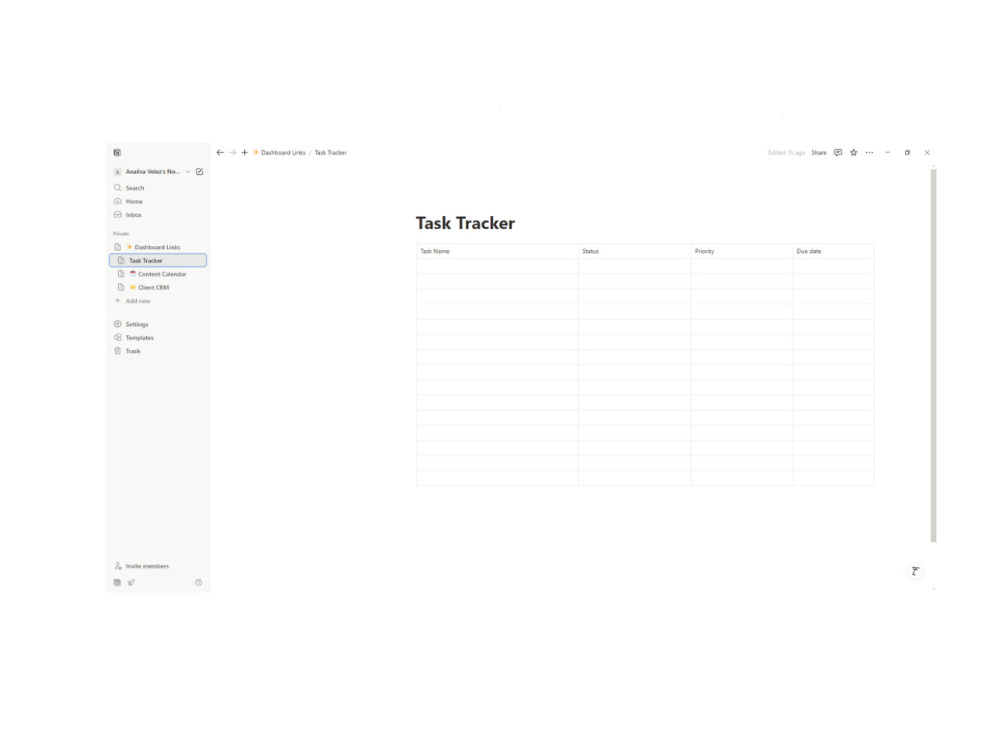
Task: Click the plus new tab icon in top bar
Action: 244,153
